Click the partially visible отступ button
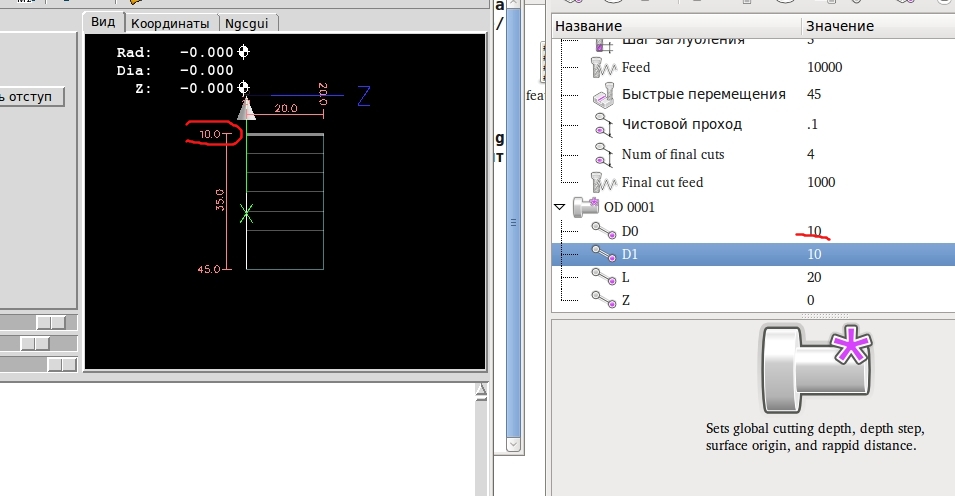Image resolution: width=955 pixels, height=496 pixels. pos(32,97)
